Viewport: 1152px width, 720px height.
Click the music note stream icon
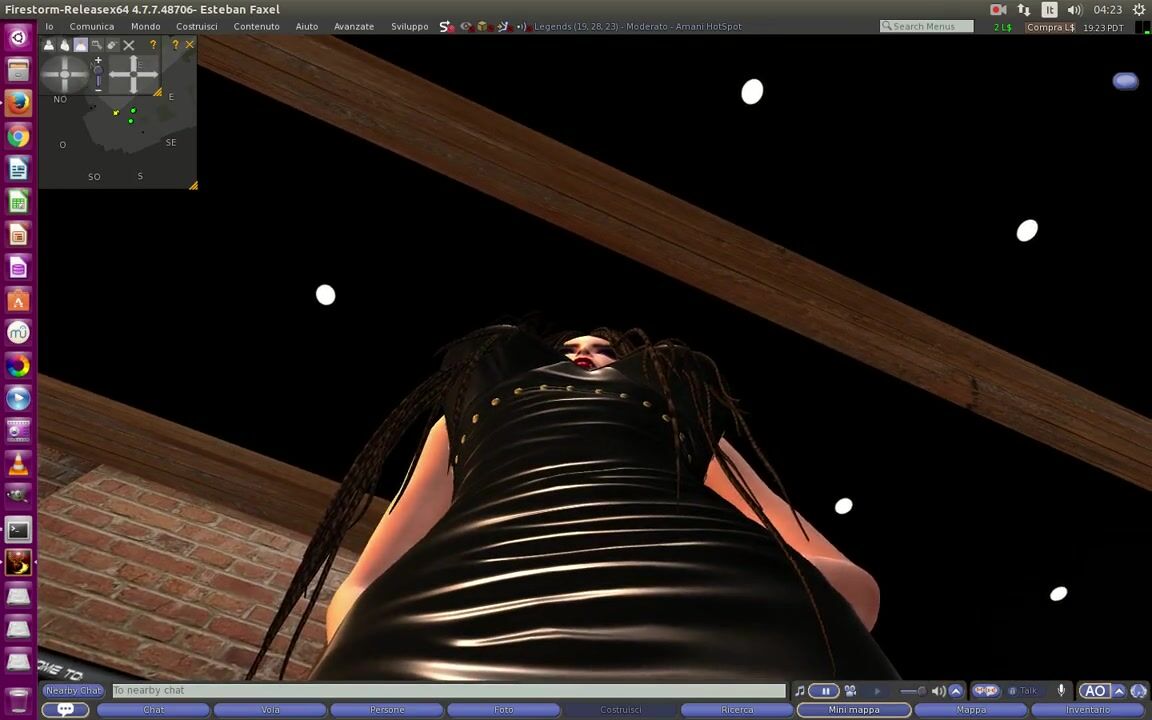[x=800, y=691]
